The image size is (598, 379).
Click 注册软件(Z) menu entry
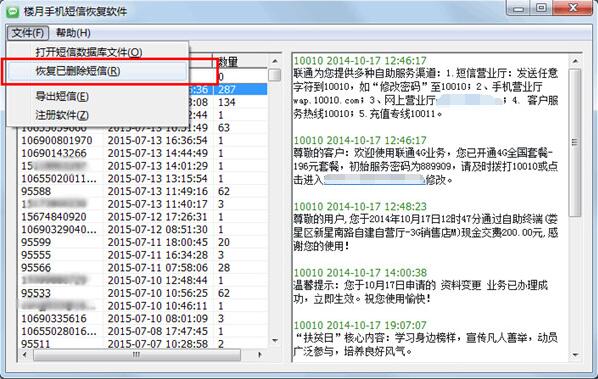click(62, 115)
